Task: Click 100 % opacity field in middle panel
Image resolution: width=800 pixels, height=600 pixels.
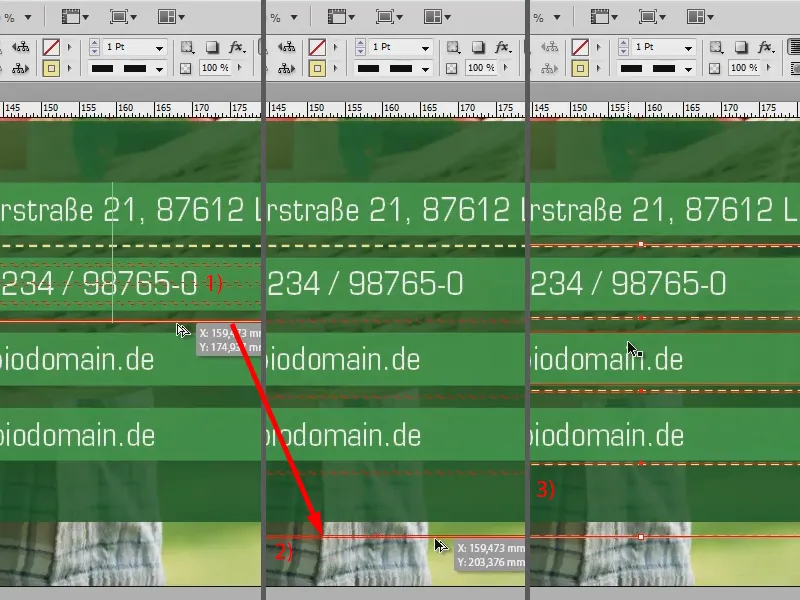Action: coord(481,68)
